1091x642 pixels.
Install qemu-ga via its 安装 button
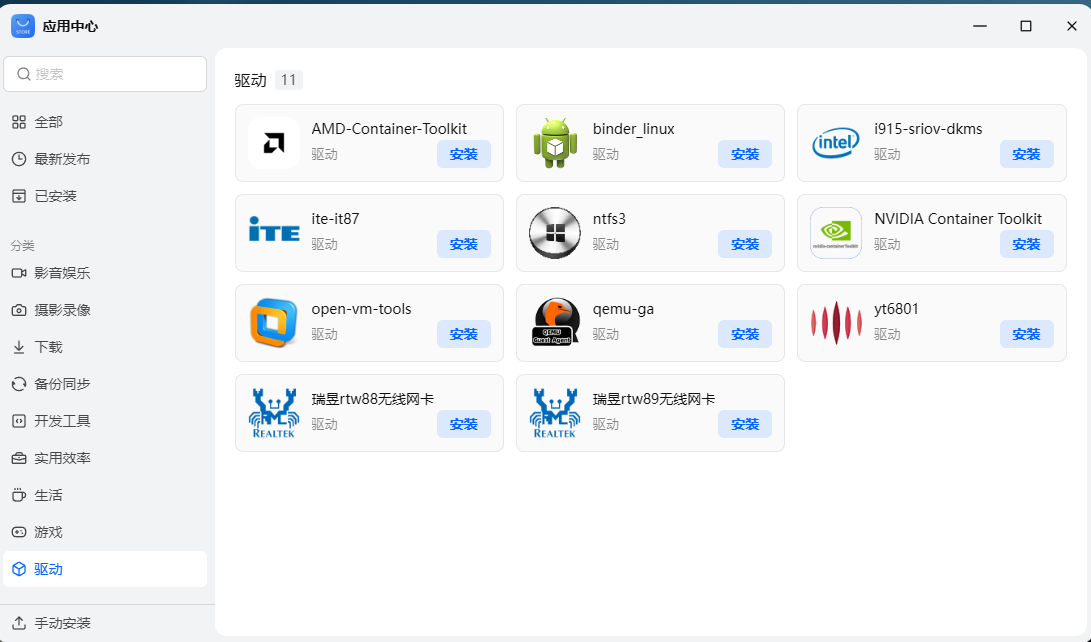tap(744, 335)
